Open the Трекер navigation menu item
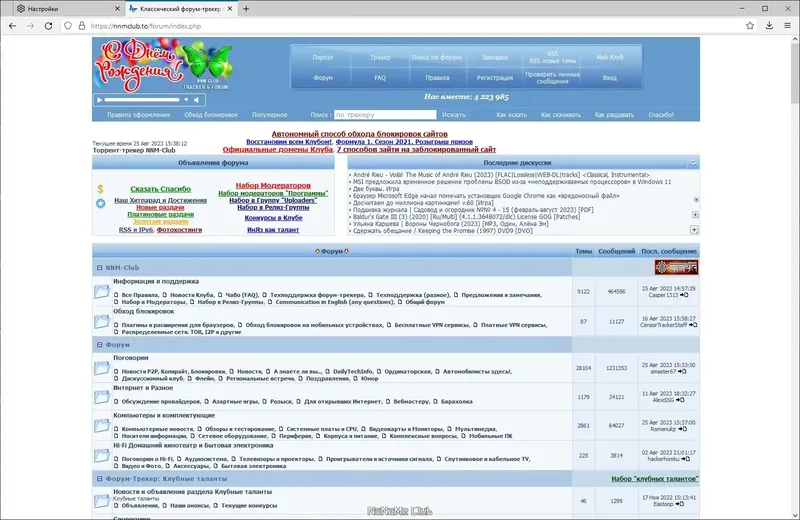 (380, 57)
